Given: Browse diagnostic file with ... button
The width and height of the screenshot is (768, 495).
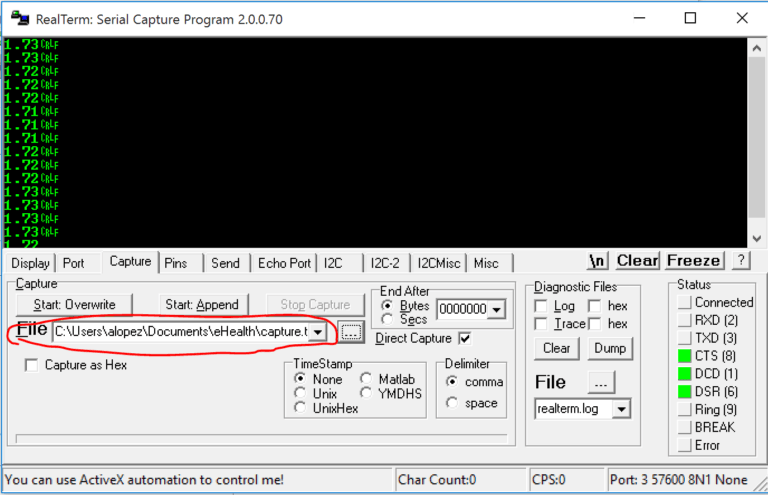Looking at the screenshot, I should [x=601, y=383].
